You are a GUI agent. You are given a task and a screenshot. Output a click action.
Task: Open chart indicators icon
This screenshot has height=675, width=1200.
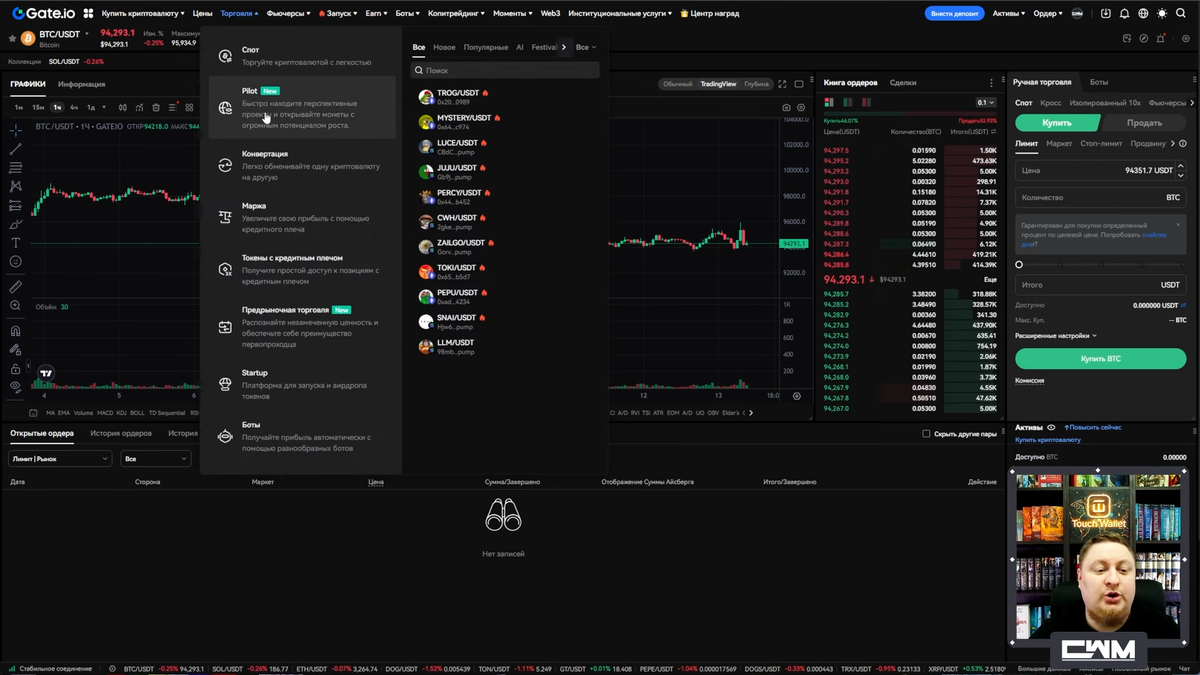pyautogui.click(x=139, y=107)
